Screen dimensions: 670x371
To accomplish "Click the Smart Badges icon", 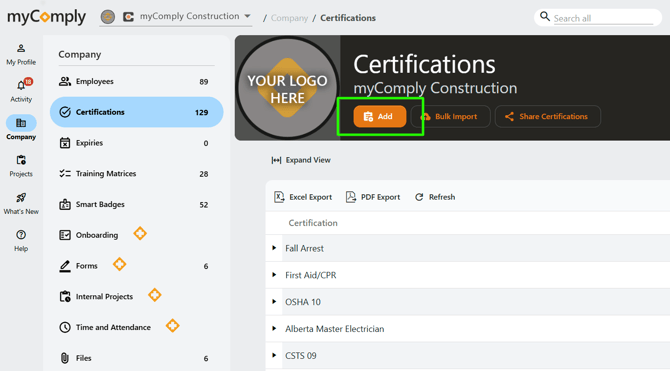I will [x=65, y=204].
